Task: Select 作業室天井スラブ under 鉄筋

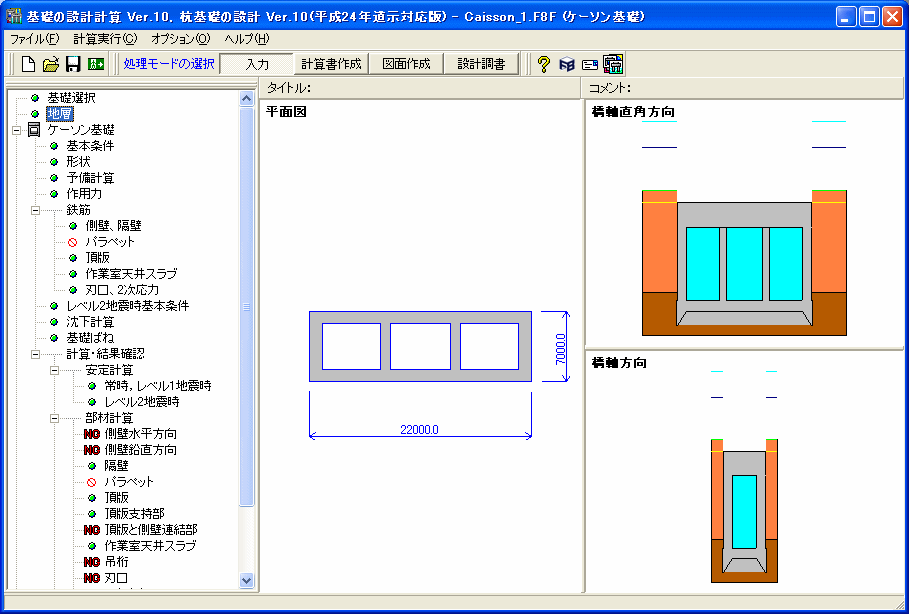Action: click(131, 274)
